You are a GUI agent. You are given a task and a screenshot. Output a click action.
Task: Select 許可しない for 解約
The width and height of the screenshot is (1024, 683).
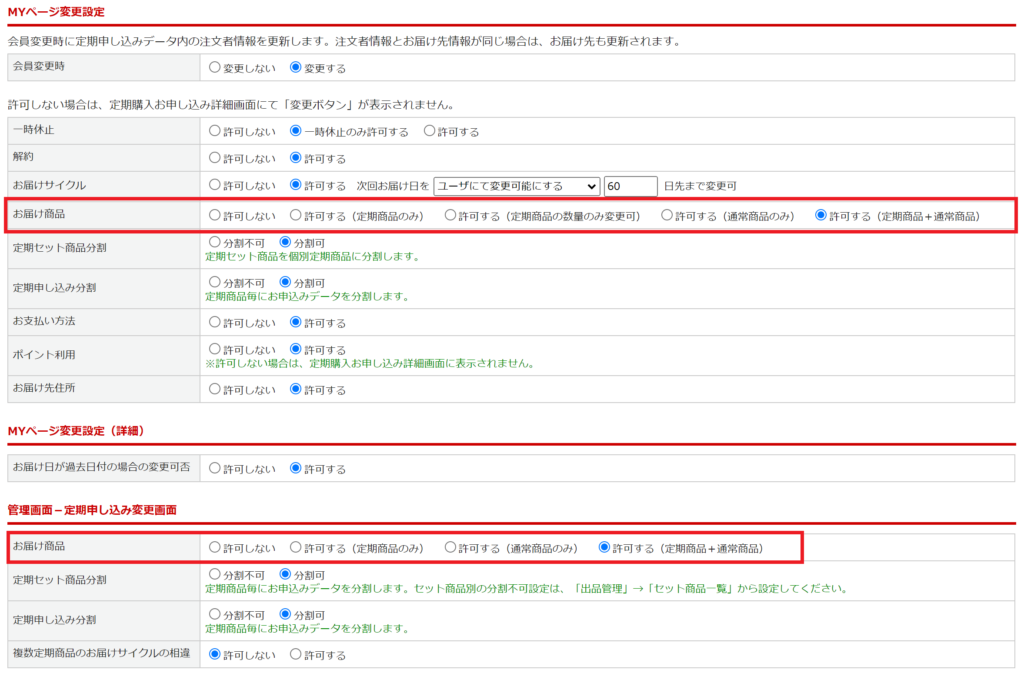pos(214,157)
